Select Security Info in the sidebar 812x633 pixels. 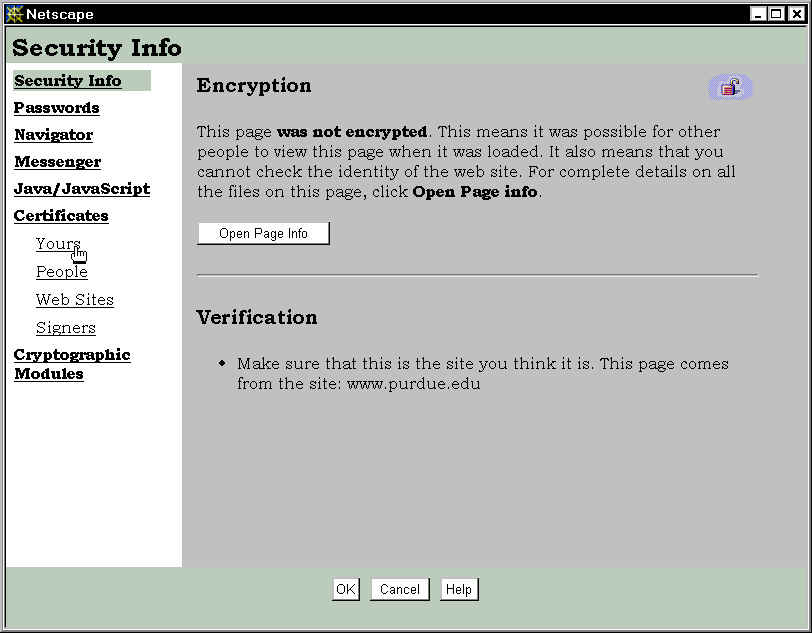click(68, 81)
